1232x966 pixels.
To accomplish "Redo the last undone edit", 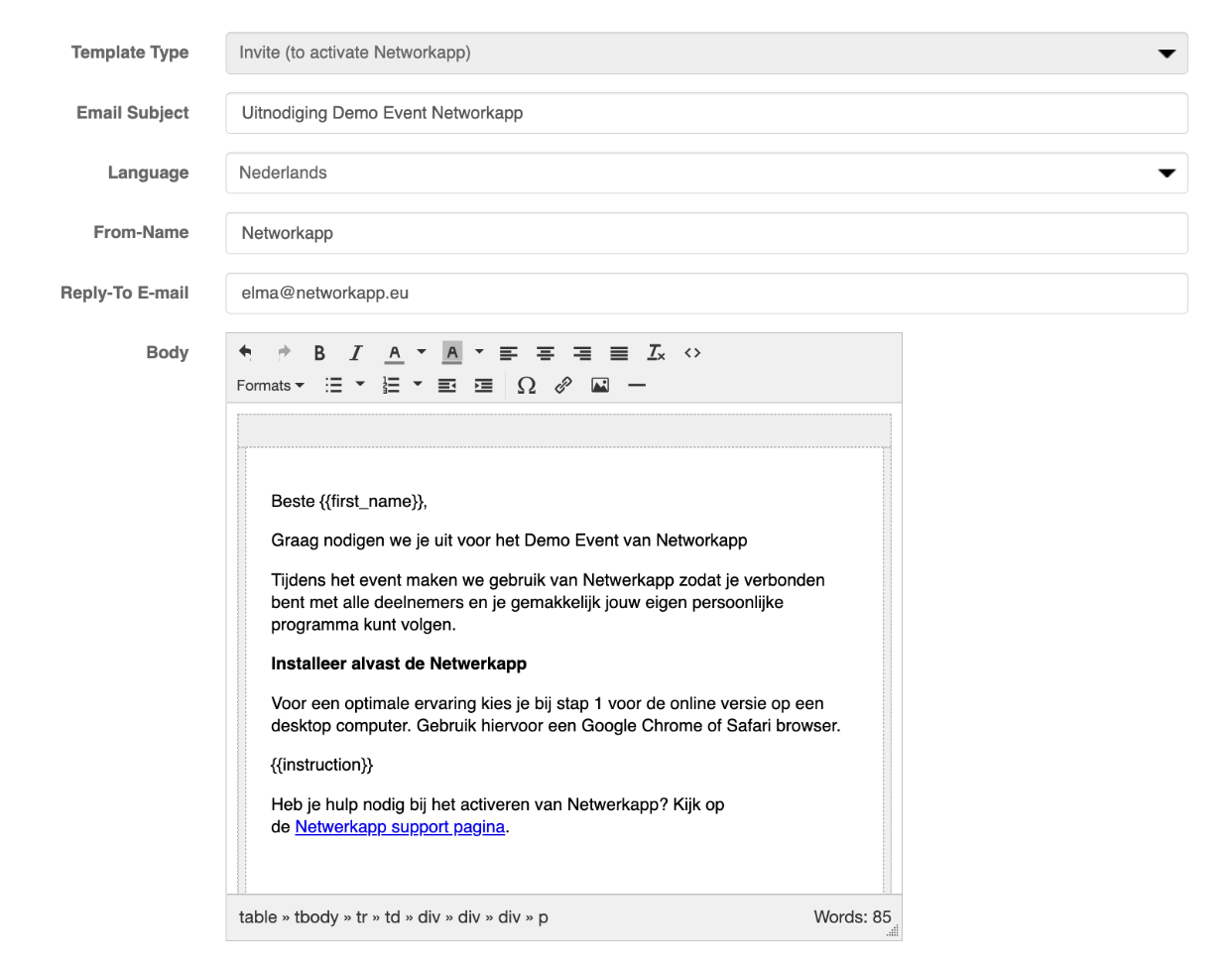I will tap(284, 352).
